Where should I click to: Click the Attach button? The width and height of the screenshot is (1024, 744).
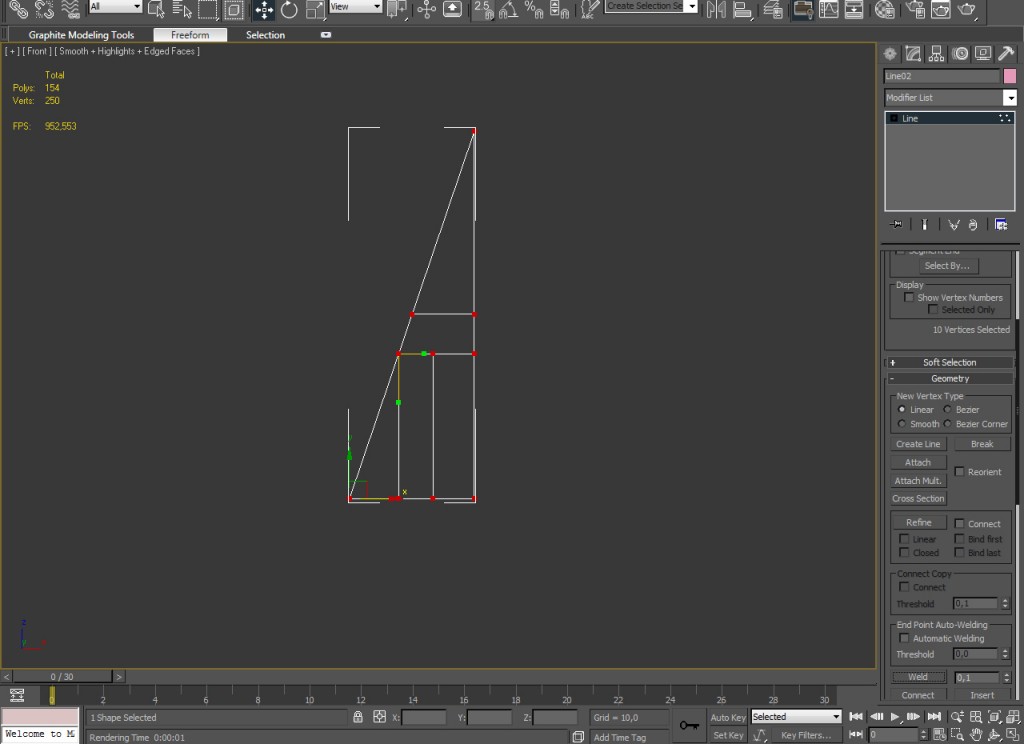[918, 462]
